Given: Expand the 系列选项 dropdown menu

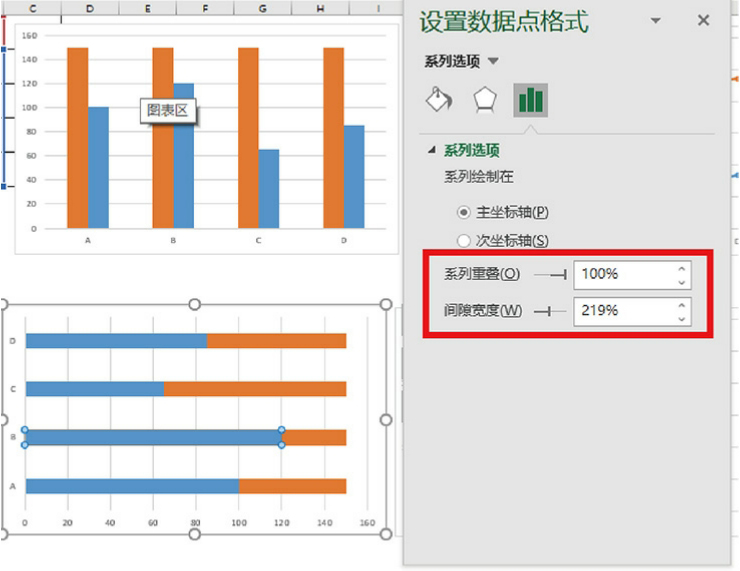Looking at the screenshot, I should tap(493, 62).
